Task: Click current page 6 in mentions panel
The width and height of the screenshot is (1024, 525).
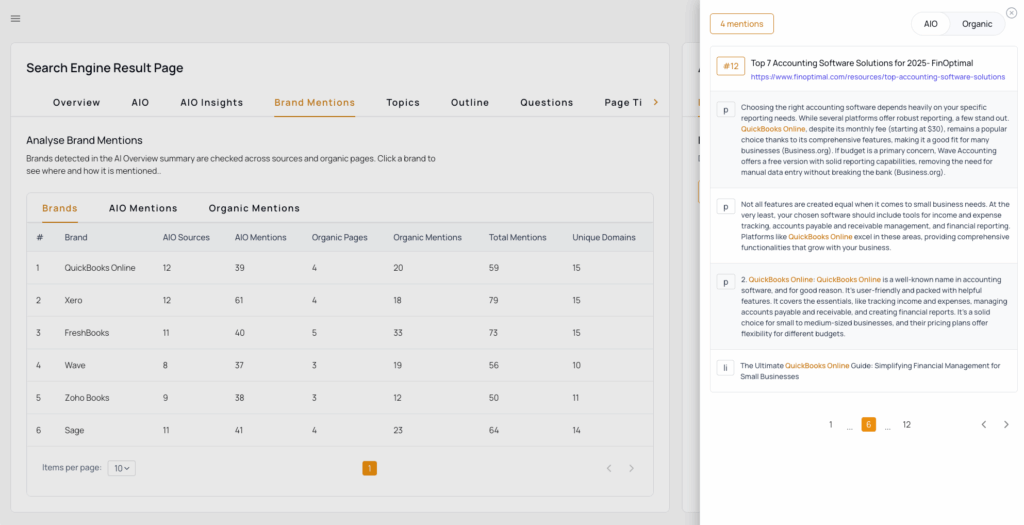Action: click(x=869, y=424)
